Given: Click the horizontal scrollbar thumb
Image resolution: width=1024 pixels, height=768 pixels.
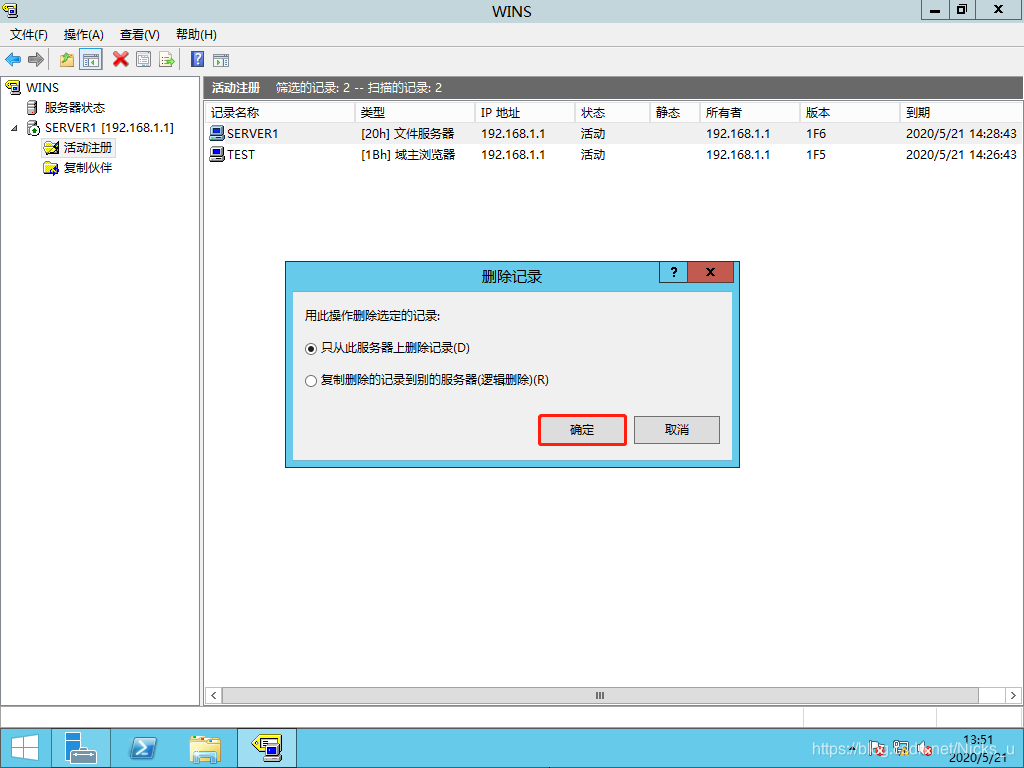Looking at the screenshot, I should pyautogui.click(x=600, y=696).
